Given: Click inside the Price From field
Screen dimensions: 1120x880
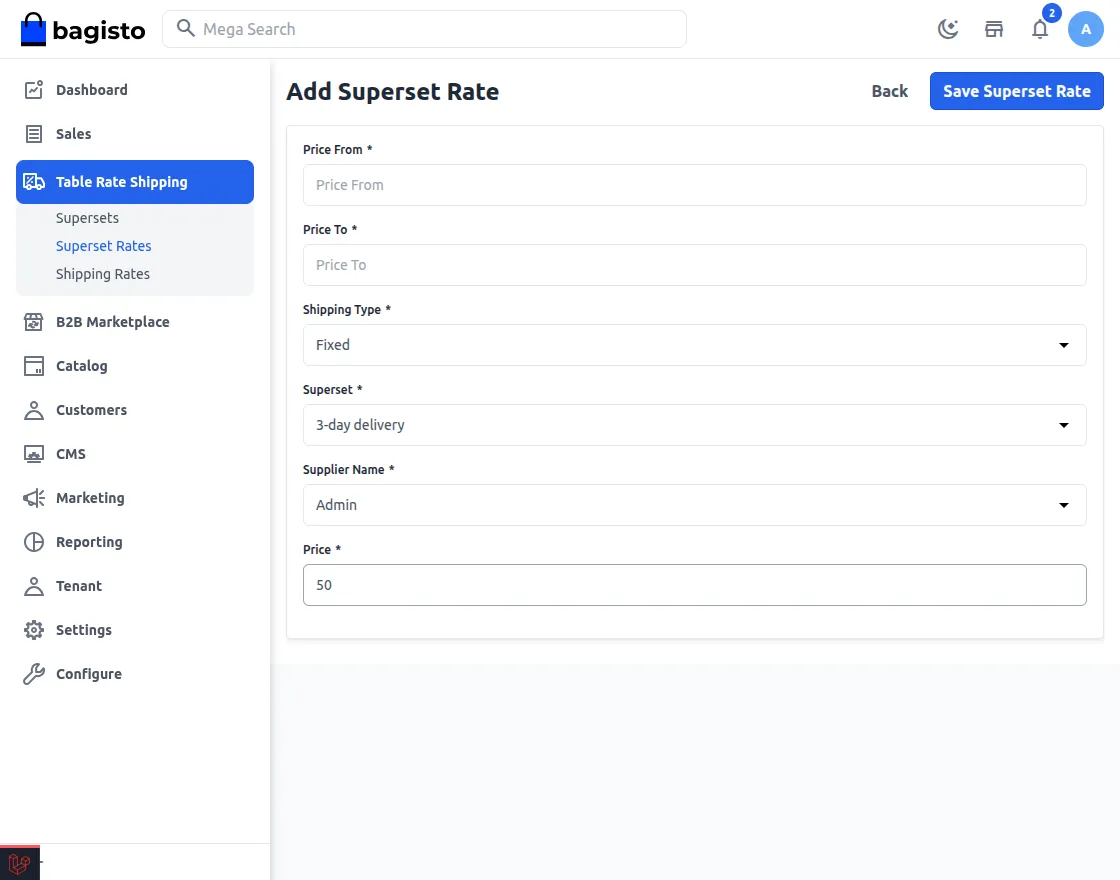Looking at the screenshot, I should (x=694, y=184).
